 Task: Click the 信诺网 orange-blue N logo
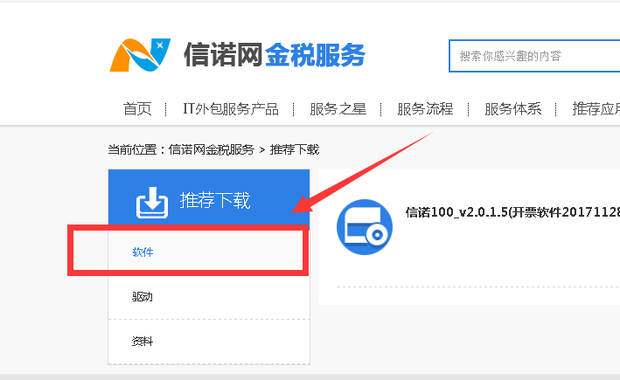coord(140,55)
